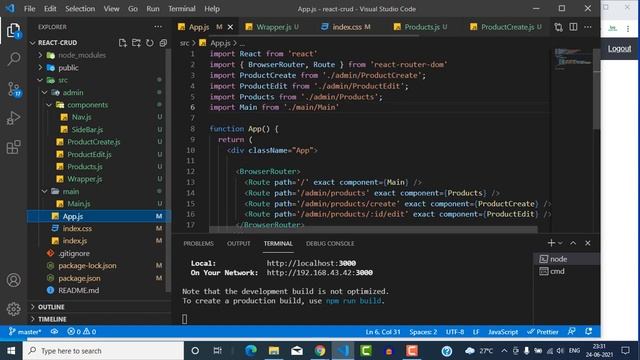The image size is (640, 360).
Task: Click New File icon in Explorer header
Action: pyautogui.click(x=122, y=43)
